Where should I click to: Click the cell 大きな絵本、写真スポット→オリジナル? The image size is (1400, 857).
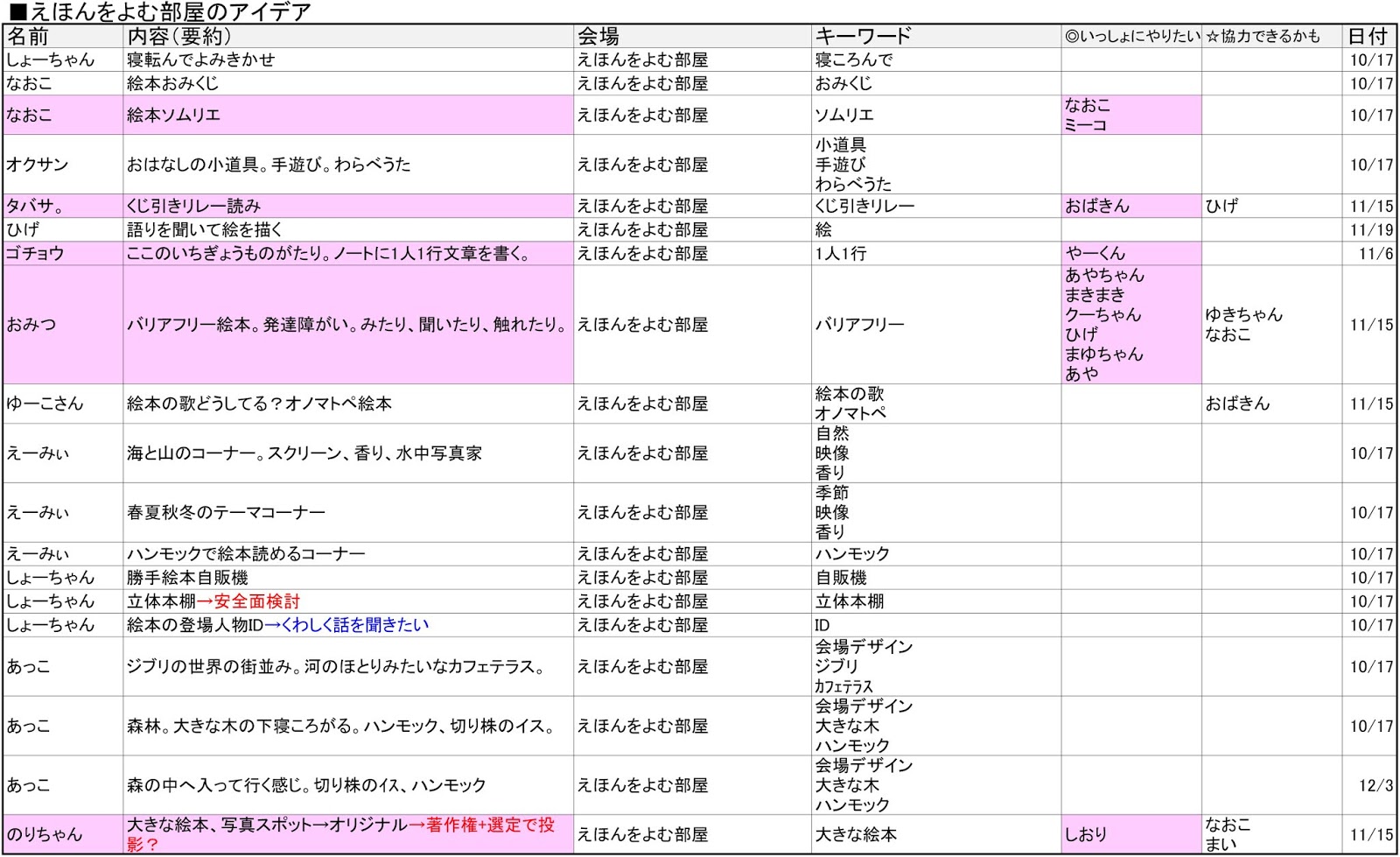(x=348, y=835)
